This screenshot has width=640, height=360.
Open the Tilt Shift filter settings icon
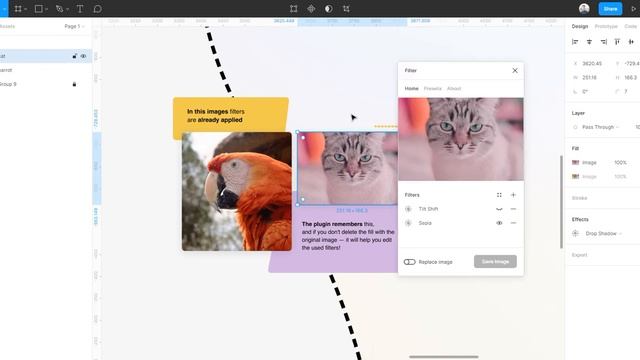pyautogui.click(x=408, y=209)
